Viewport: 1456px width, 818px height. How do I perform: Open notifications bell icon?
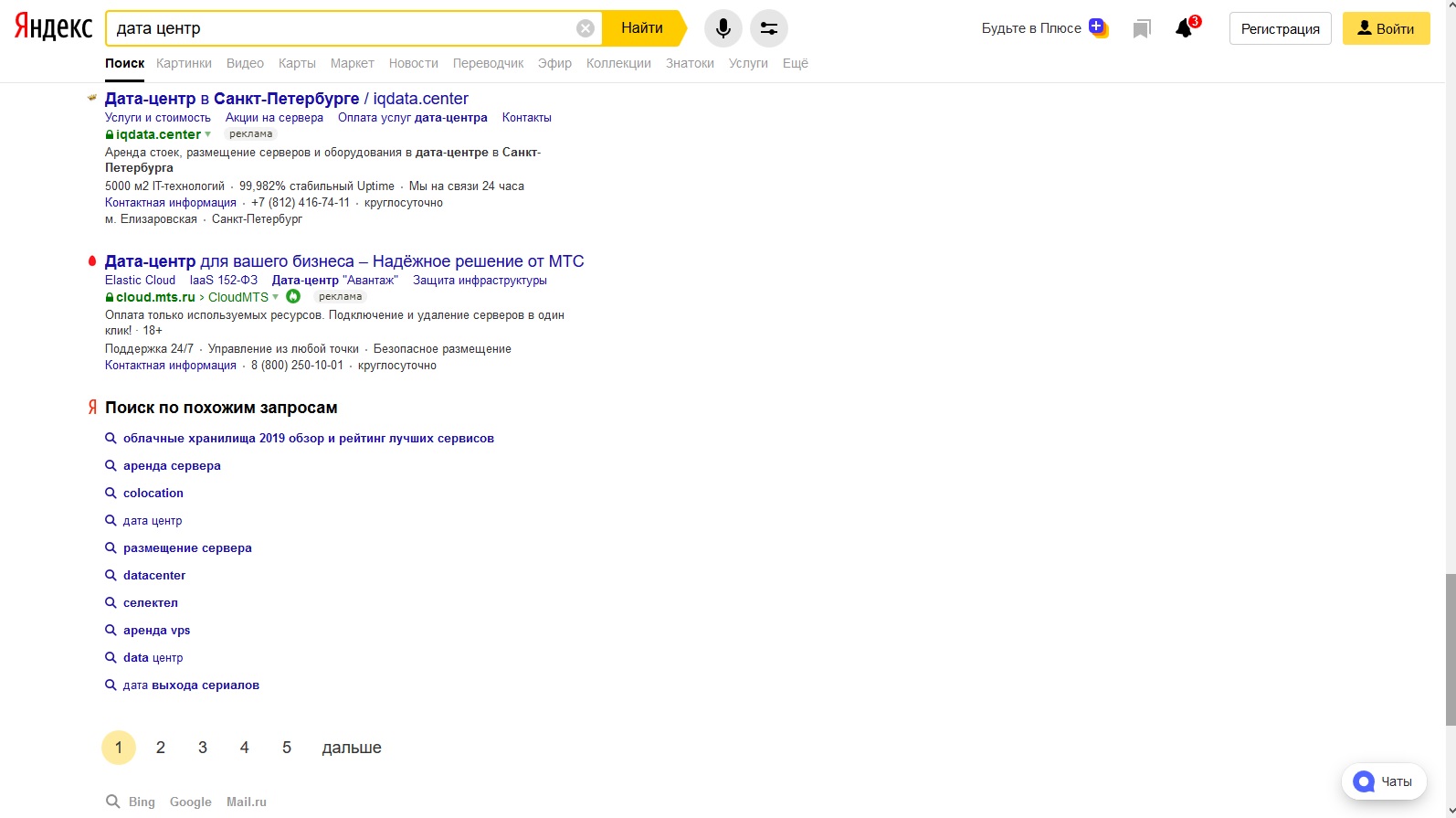tap(1186, 27)
